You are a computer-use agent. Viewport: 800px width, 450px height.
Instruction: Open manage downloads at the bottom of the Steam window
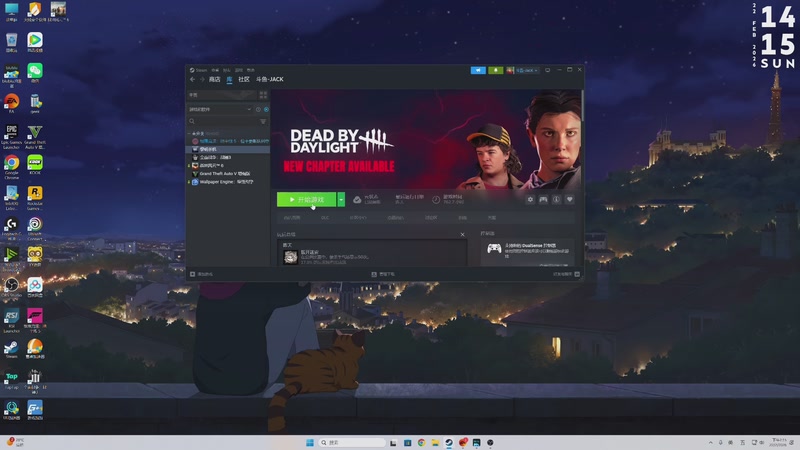383,274
